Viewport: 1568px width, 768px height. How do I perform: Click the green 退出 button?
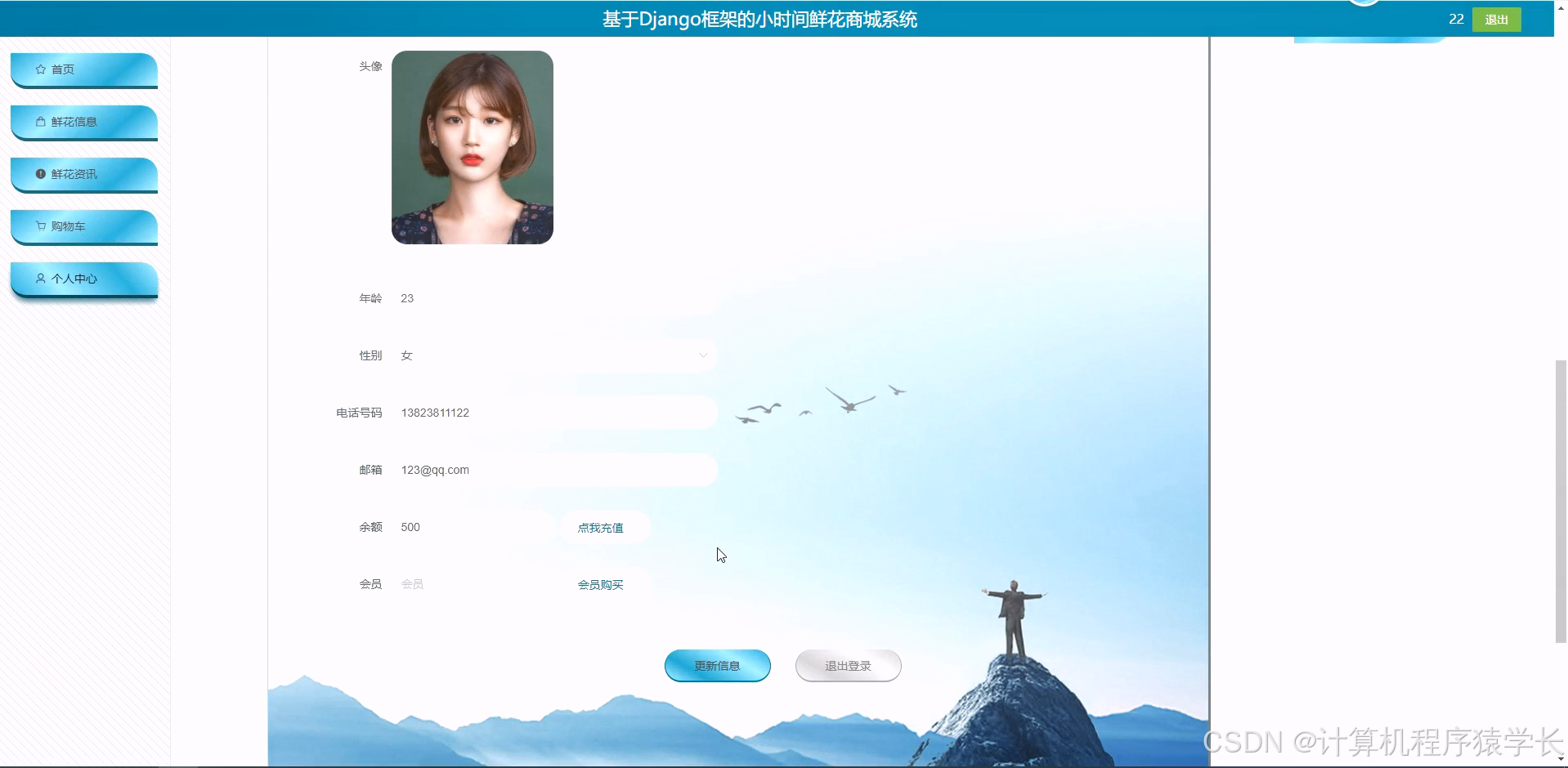point(1496,20)
